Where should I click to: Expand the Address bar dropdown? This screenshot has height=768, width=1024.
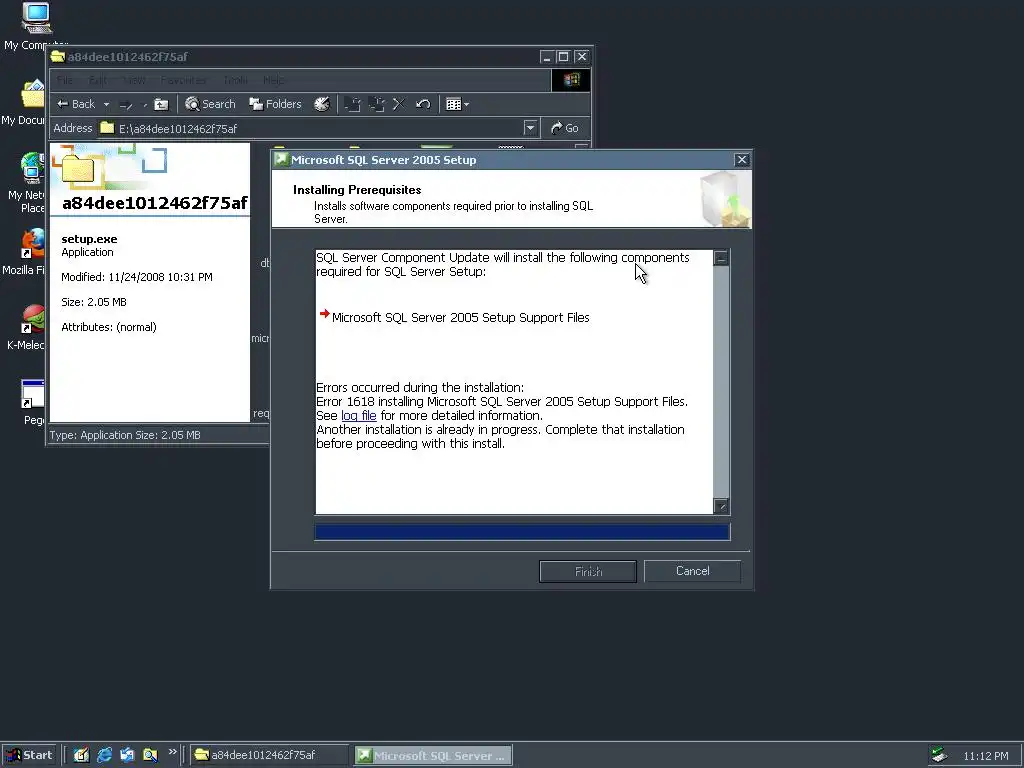tap(530, 128)
